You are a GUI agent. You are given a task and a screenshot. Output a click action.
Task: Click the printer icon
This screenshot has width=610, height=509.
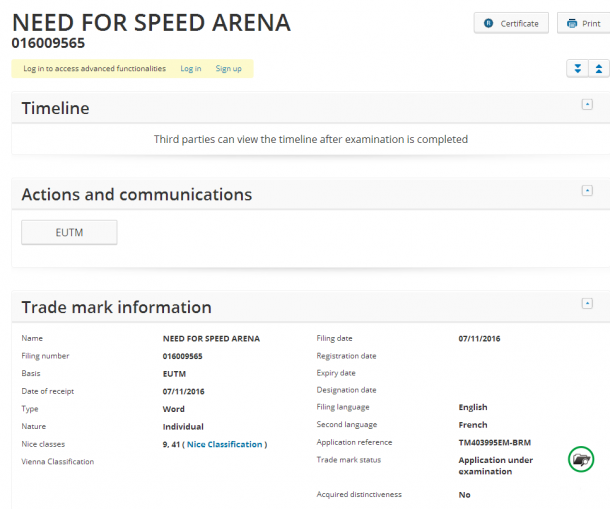tap(572, 23)
